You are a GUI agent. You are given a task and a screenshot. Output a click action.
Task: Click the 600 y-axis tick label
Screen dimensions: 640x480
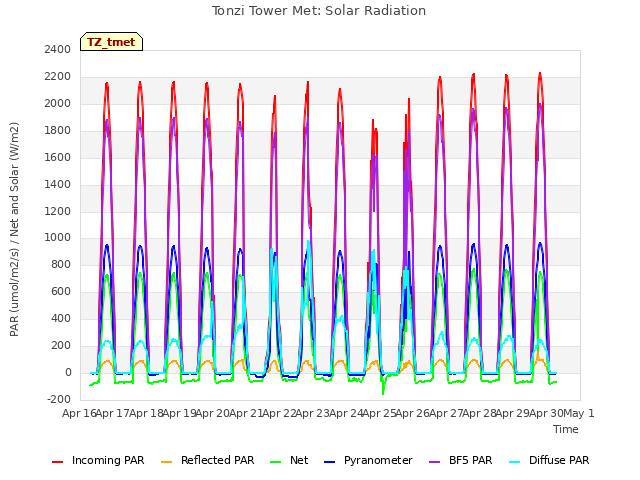click(61, 291)
